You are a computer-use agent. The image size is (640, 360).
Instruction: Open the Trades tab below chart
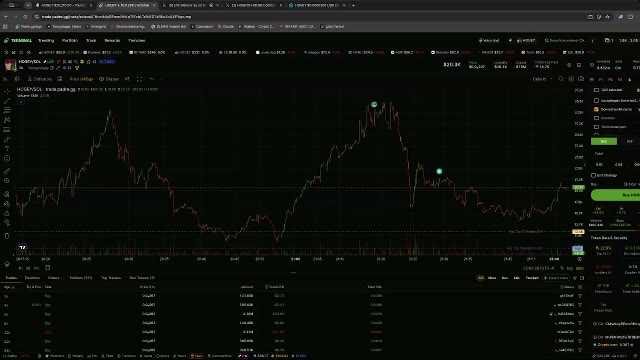(x=11, y=278)
